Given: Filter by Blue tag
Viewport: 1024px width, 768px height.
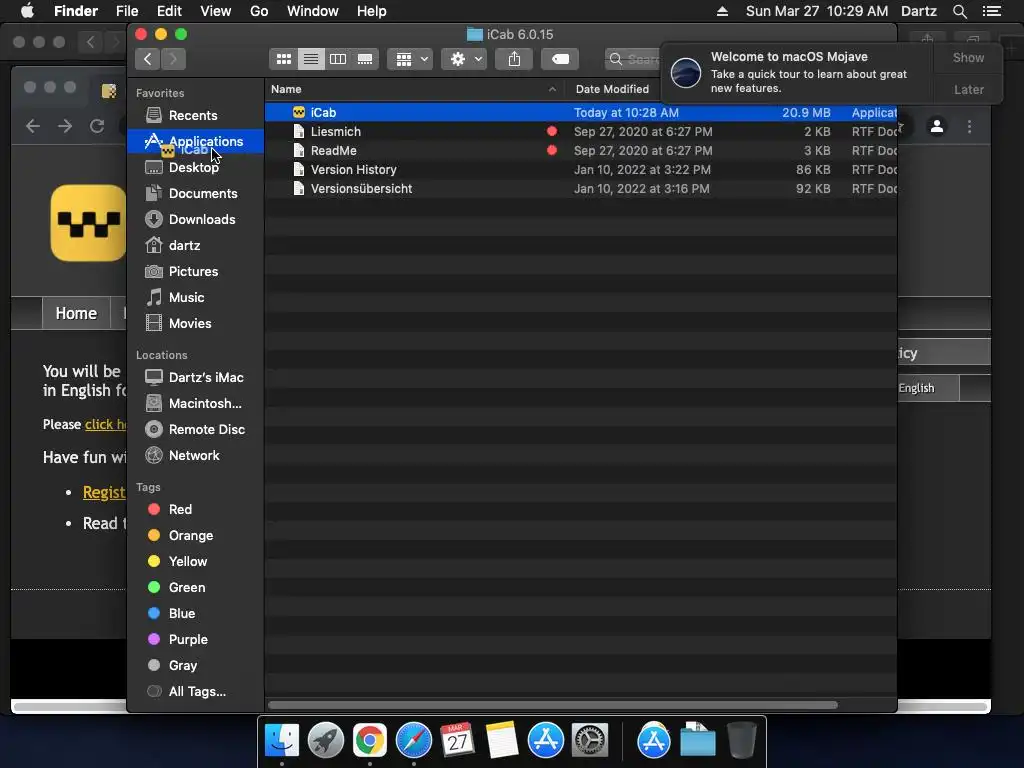Looking at the screenshot, I should pyautogui.click(x=196, y=614).
